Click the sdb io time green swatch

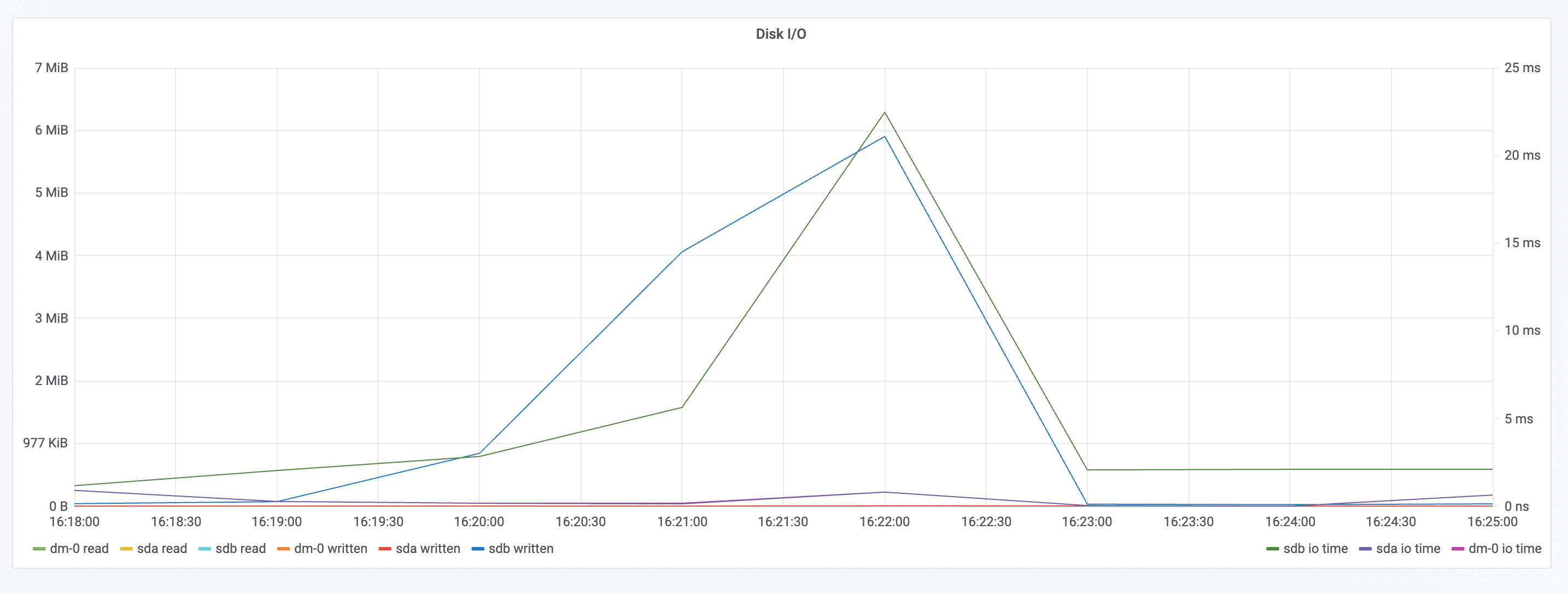click(x=1272, y=549)
